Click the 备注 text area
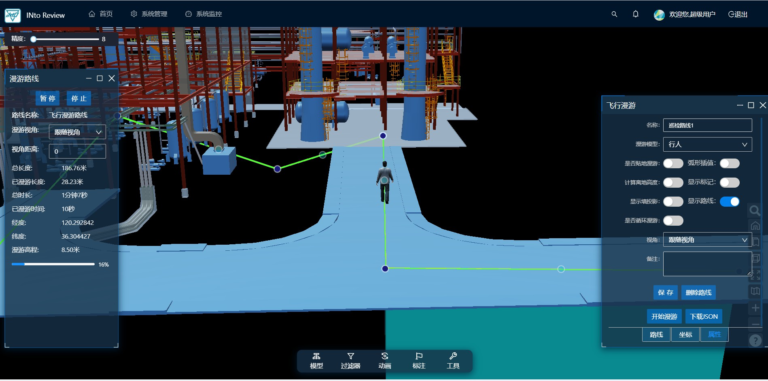 pos(707,264)
